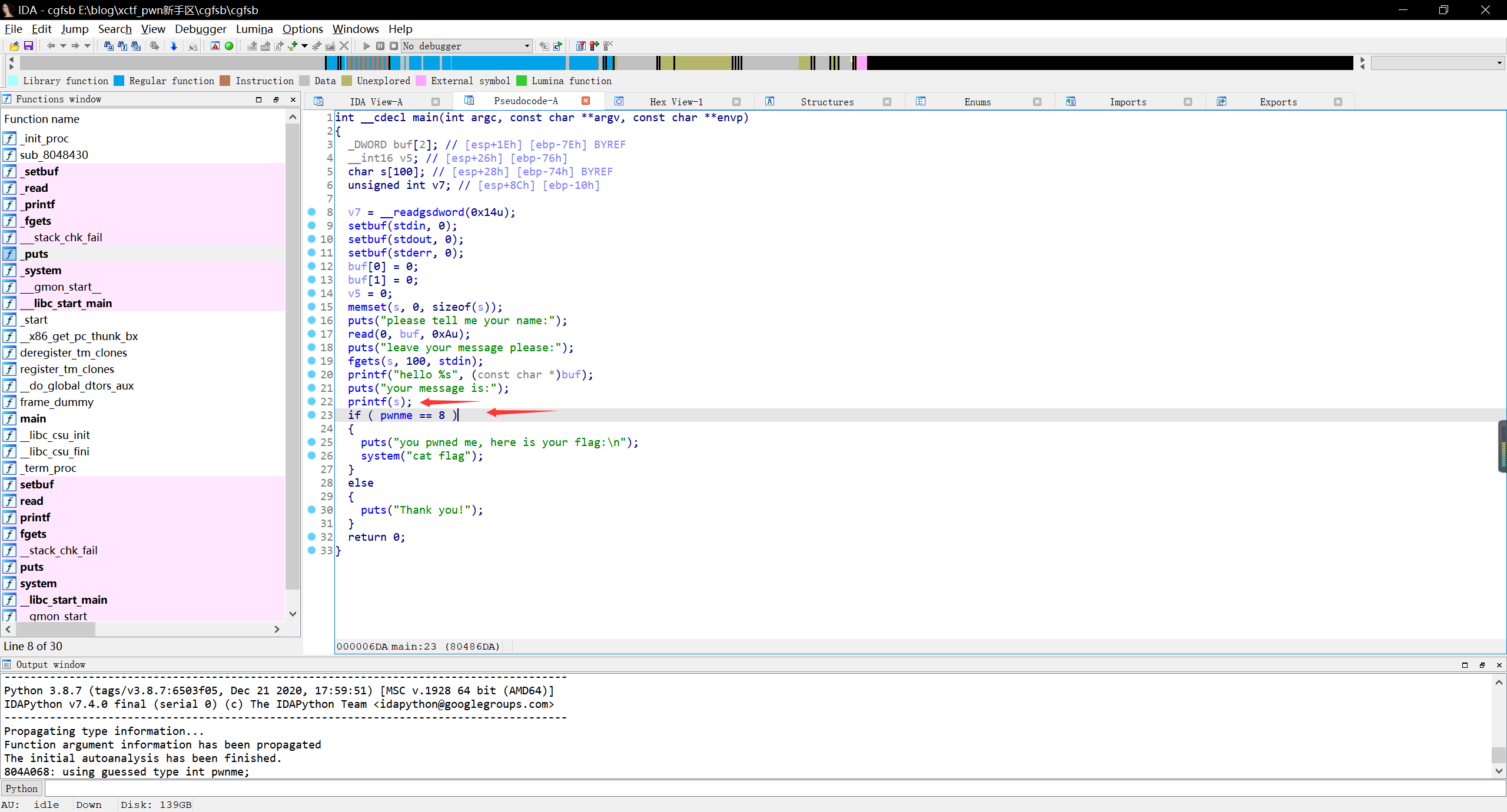1507x812 pixels.
Task: Click the green circle toolbar icon
Action: click(229, 46)
